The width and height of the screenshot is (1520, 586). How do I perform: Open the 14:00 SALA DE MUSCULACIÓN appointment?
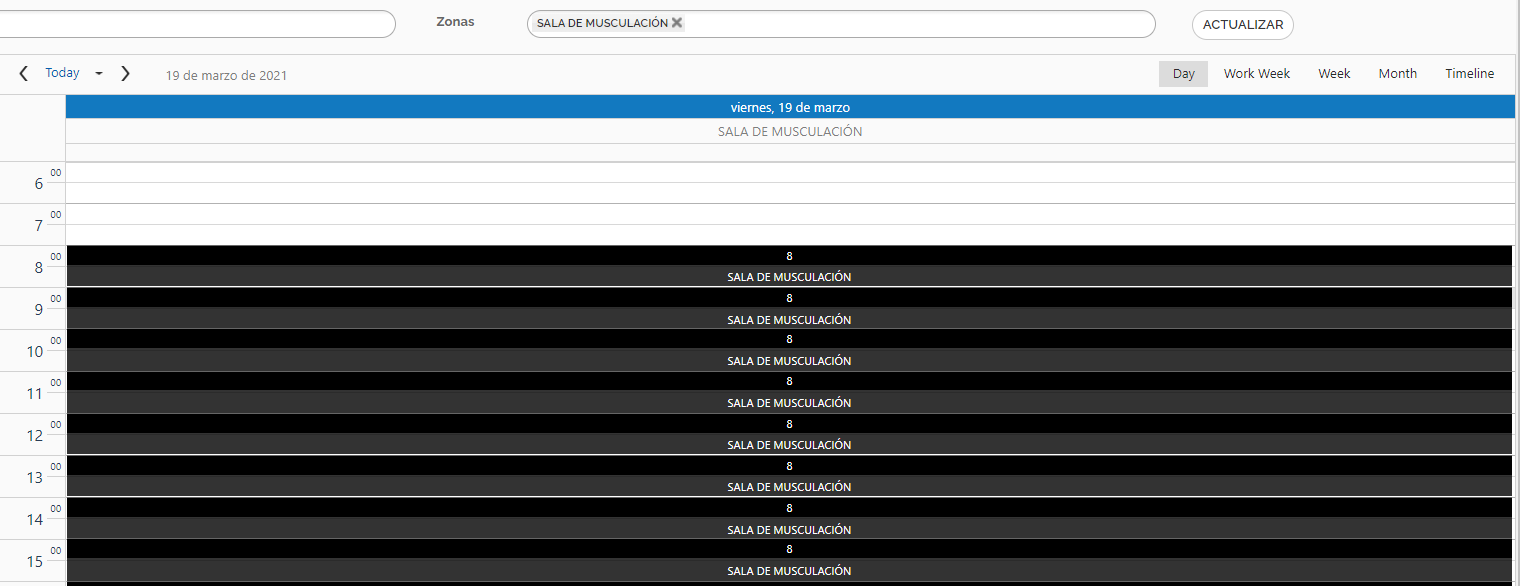pos(790,519)
